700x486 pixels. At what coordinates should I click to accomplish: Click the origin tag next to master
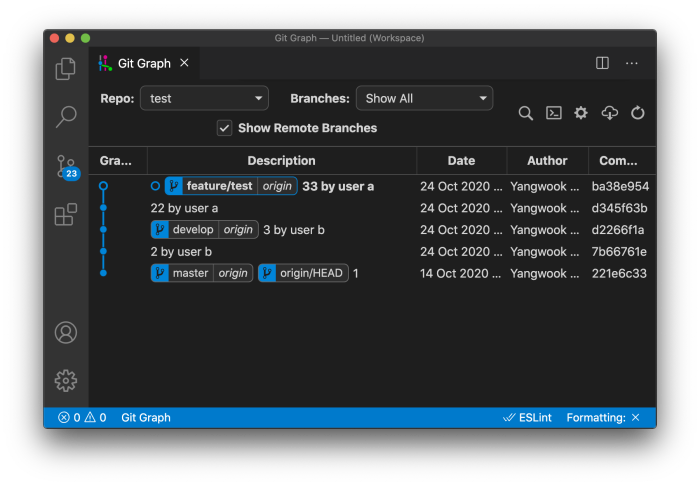233,273
